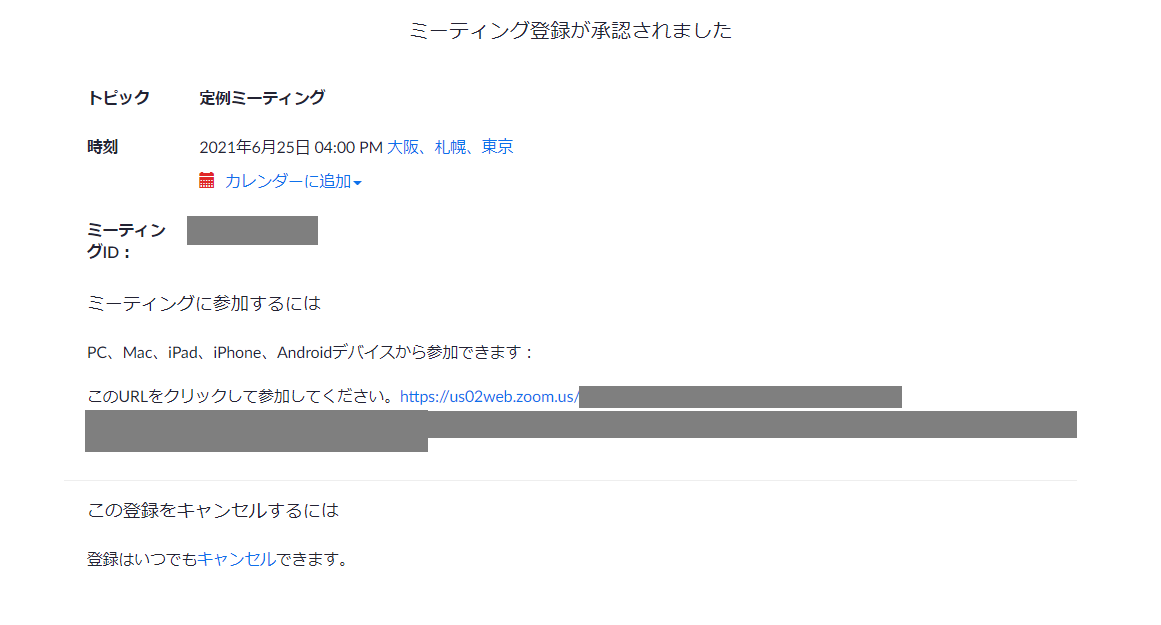Expand the caret beside カレンダーに追加
Image resolution: width=1161 pixels, height=625 pixels.
(x=357, y=183)
